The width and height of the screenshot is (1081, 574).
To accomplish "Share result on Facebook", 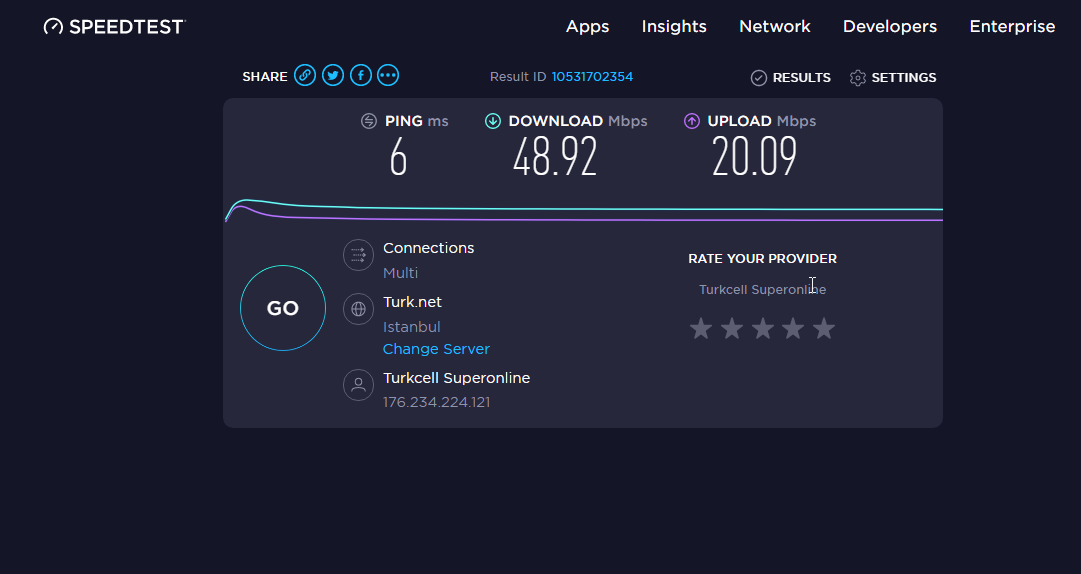I will (x=361, y=75).
